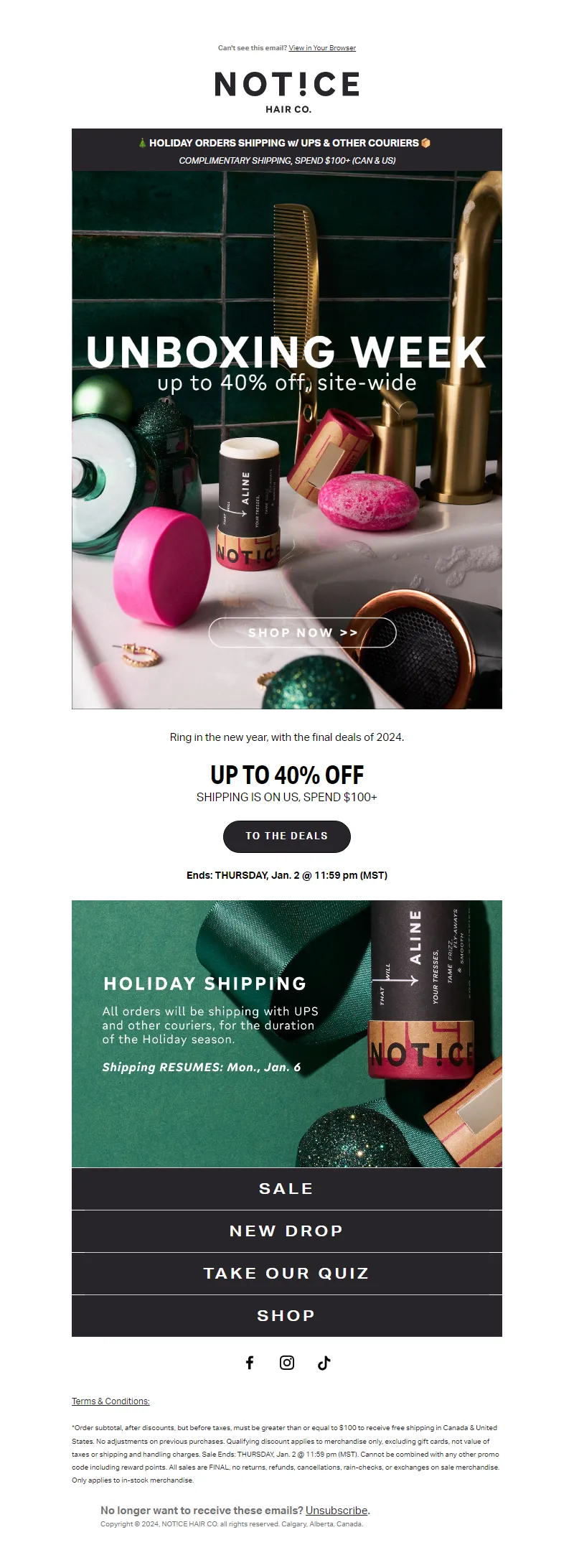
Task: Select TAKE OUR QUIZ navigation bar
Action: [x=287, y=1274]
